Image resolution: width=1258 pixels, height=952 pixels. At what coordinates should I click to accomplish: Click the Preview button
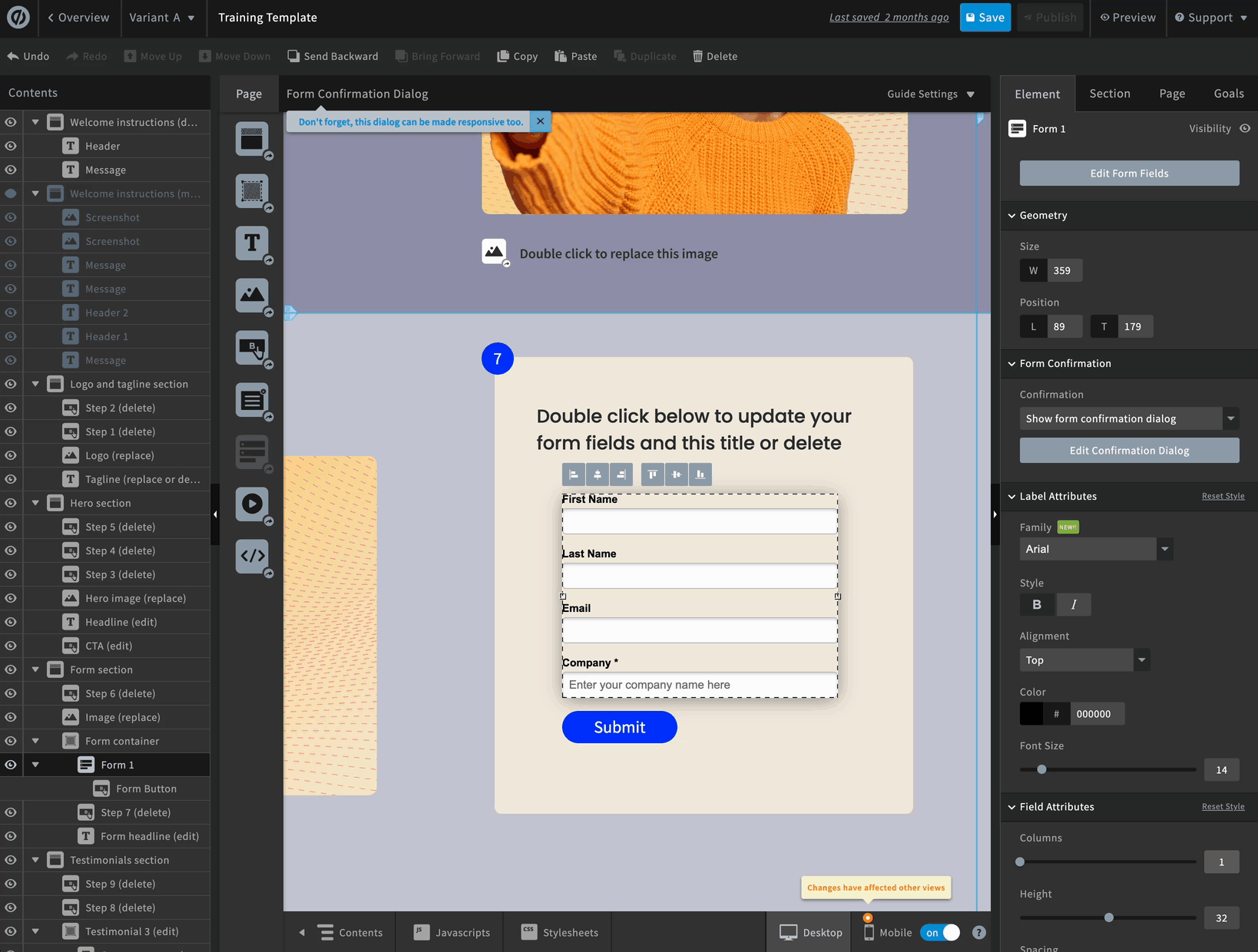pyautogui.click(x=1127, y=17)
